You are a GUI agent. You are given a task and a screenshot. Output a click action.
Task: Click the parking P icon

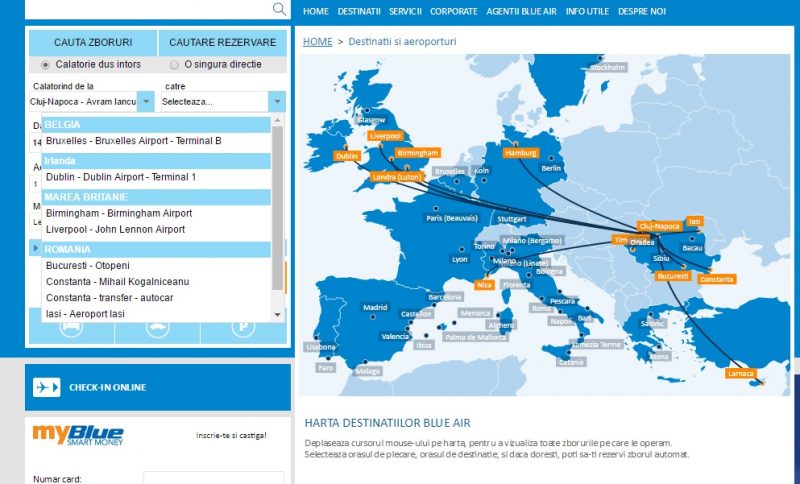pyautogui.click(x=243, y=327)
